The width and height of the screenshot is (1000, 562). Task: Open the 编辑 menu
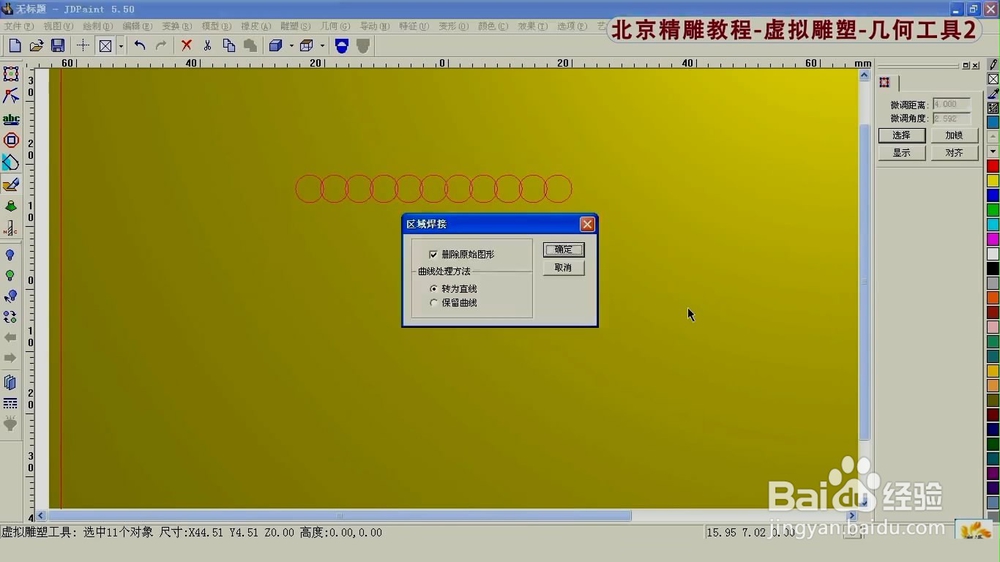click(137, 26)
